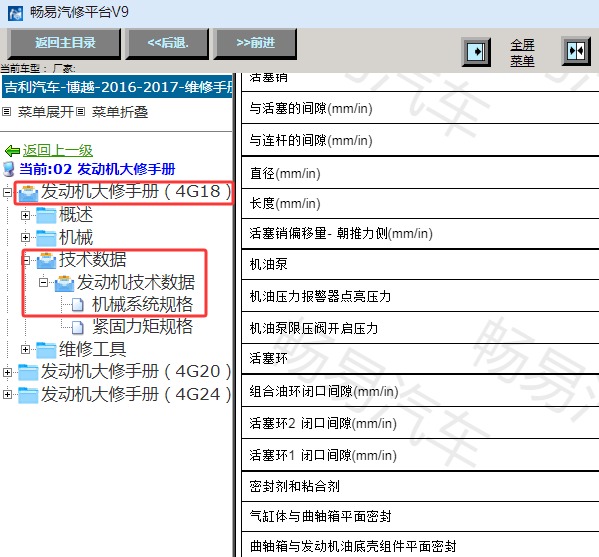Viewport: 599px width, 557px height.
Task: Click the 活塞销偏移里-朝推力侧 row
Action: coord(420,233)
